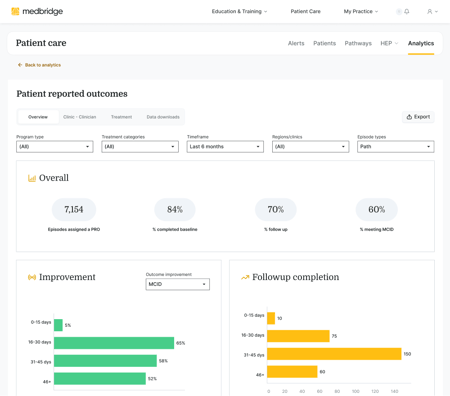Click the Episodes assigned a PRO label
This screenshot has width=450, height=396.
coord(74,229)
